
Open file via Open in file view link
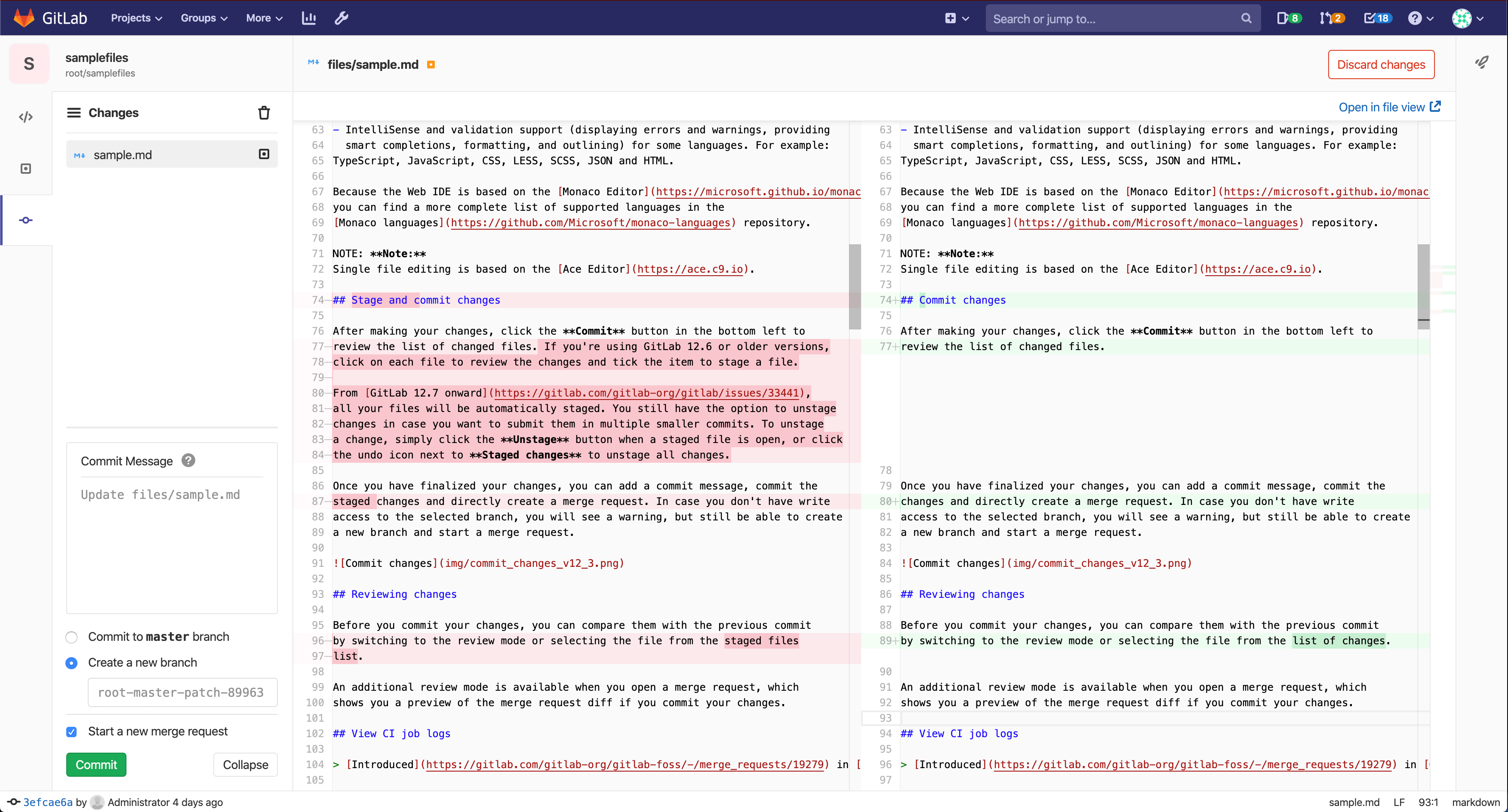(x=1390, y=107)
